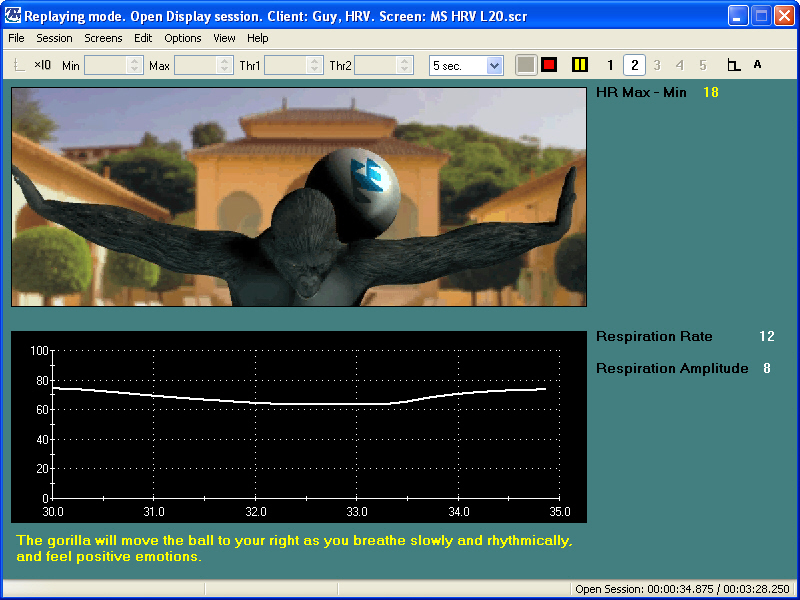Click the application icon in title bar

(13, 16)
